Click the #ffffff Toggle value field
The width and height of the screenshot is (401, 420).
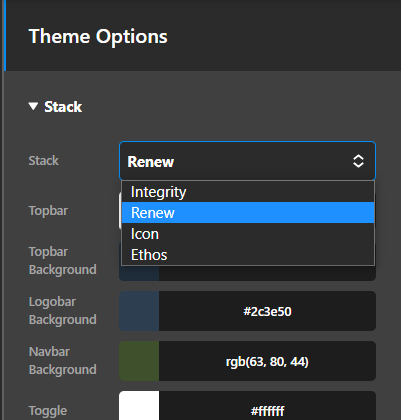pyautogui.click(x=267, y=406)
